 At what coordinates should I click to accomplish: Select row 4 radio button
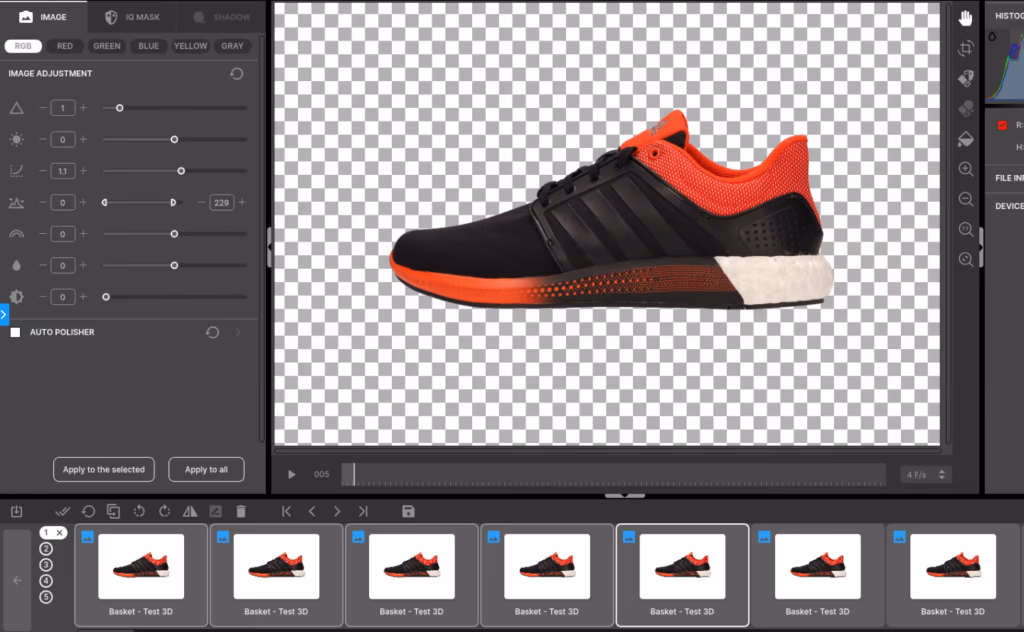click(x=46, y=580)
